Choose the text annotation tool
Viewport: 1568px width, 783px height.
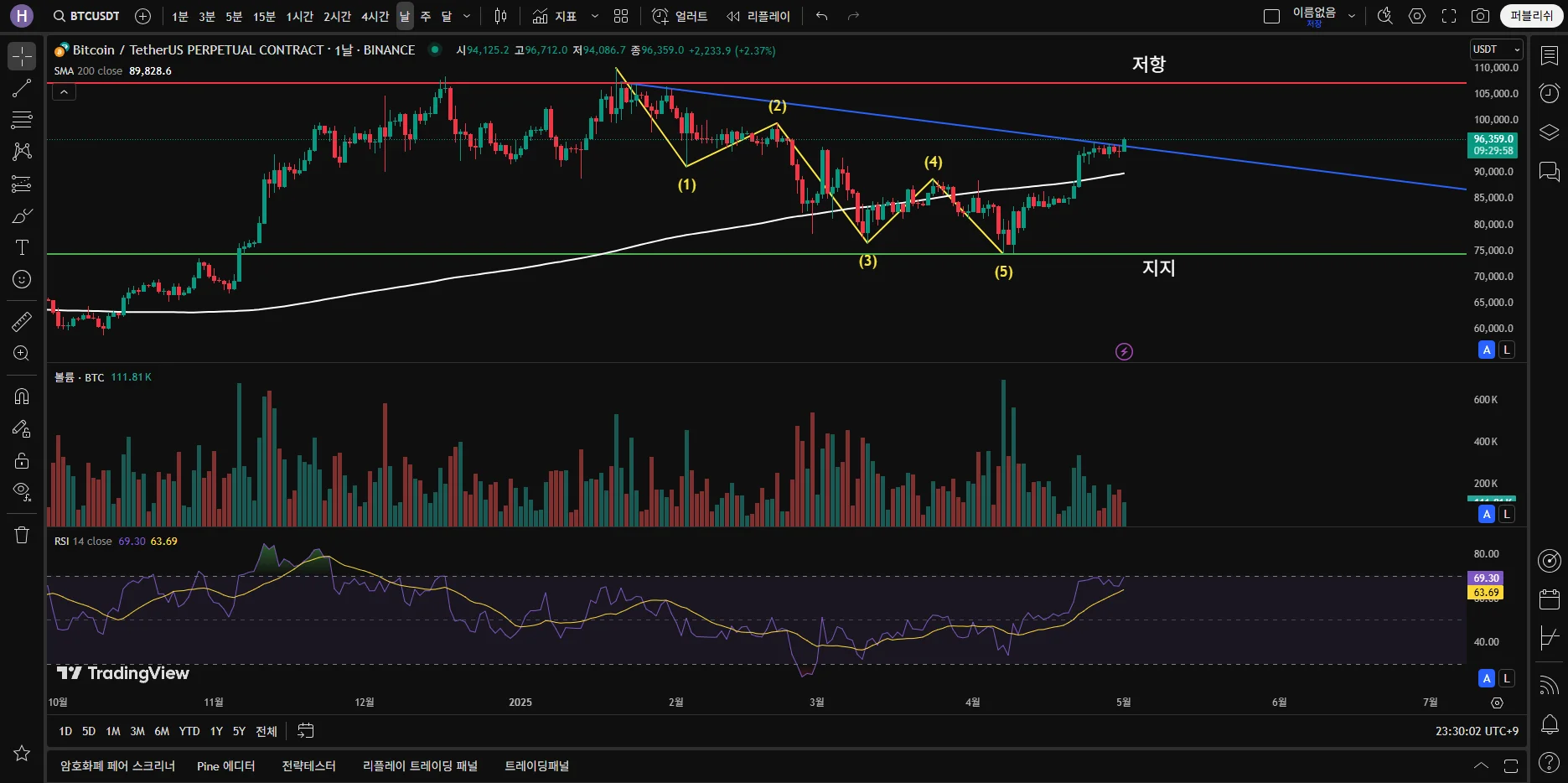22,247
